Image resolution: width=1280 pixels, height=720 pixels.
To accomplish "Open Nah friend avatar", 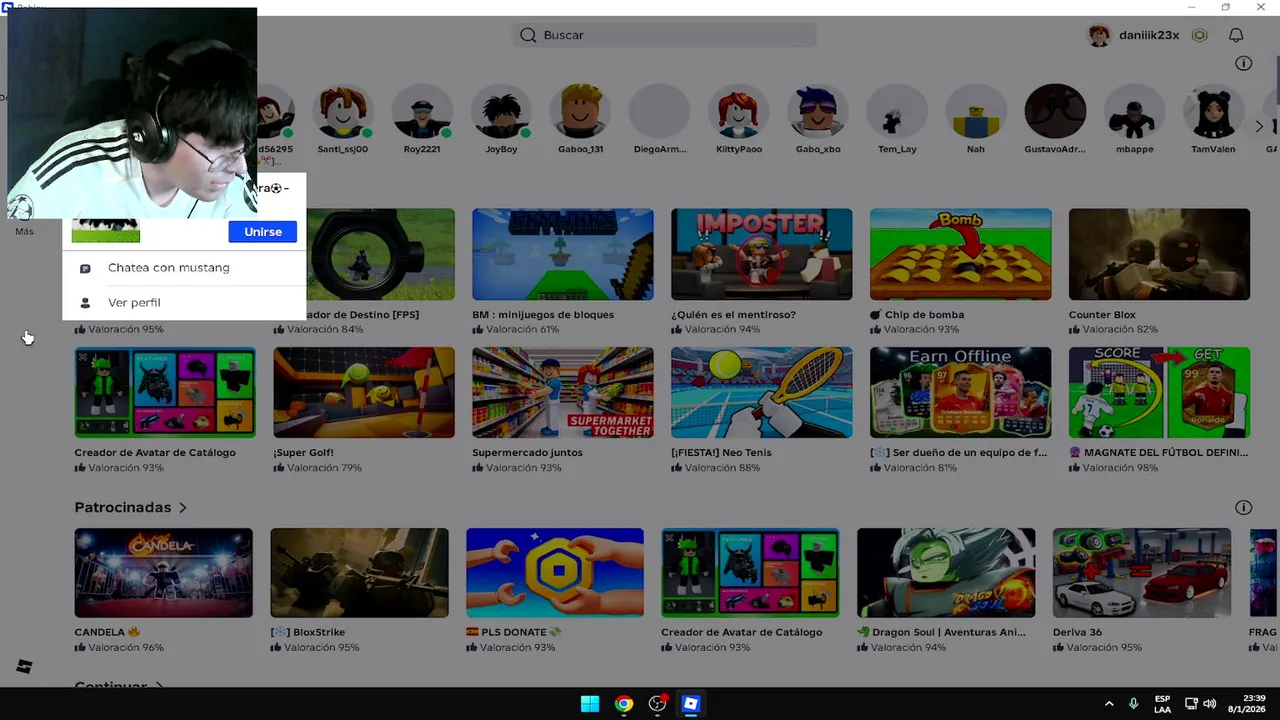I will point(976,111).
